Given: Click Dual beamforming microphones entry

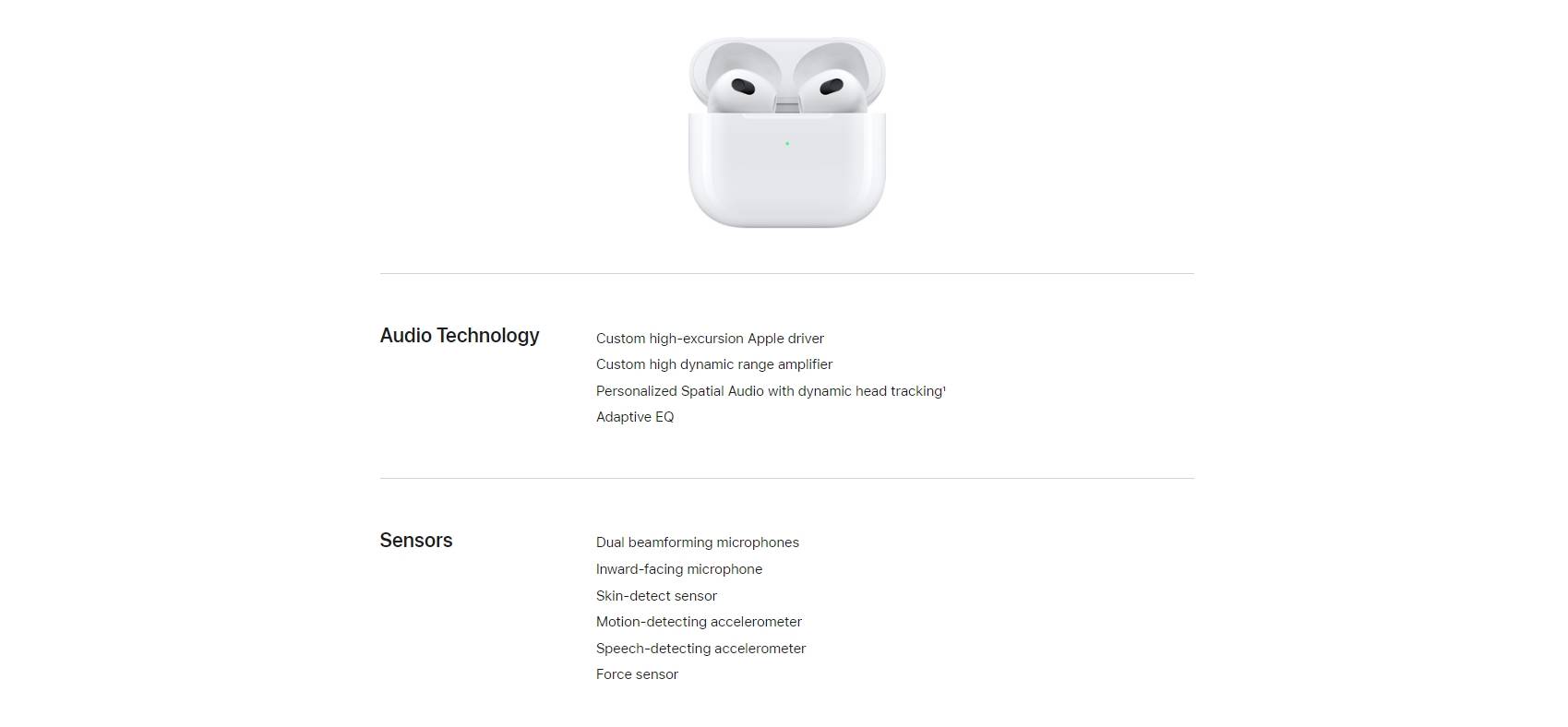Looking at the screenshot, I should (x=698, y=542).
